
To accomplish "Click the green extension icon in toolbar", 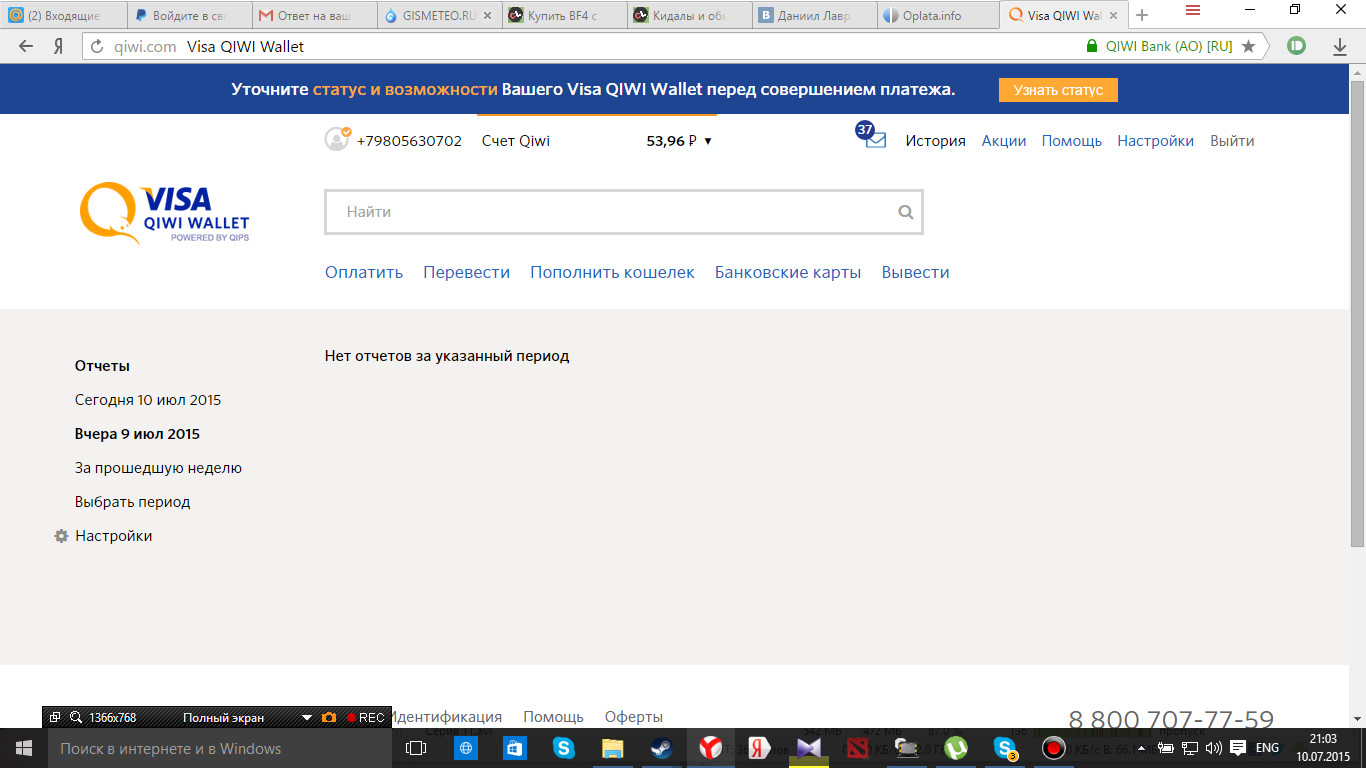I will pyautogui.click(x=1297, y=45).
